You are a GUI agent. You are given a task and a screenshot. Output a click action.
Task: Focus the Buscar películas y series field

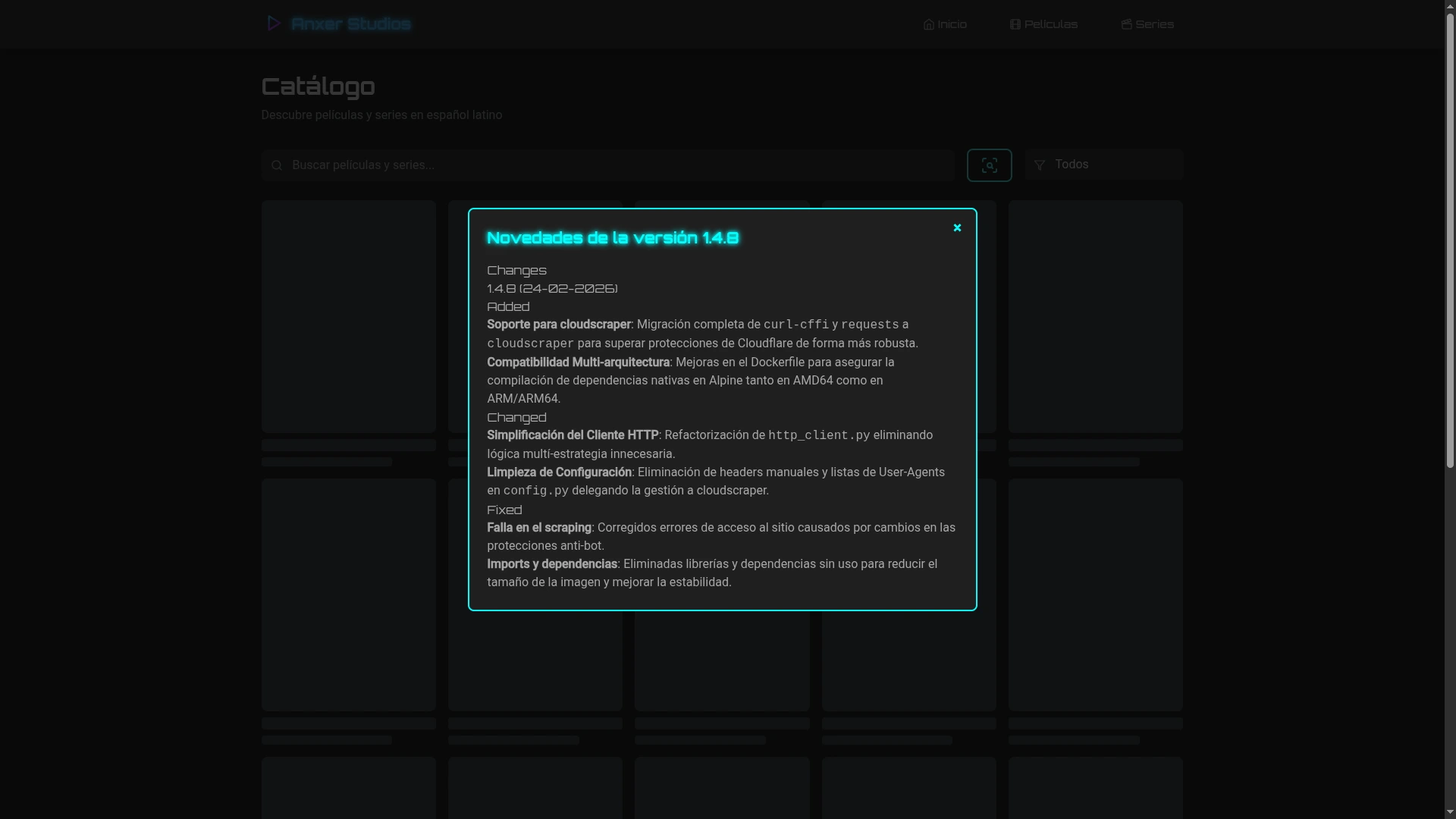coord(608,165)
